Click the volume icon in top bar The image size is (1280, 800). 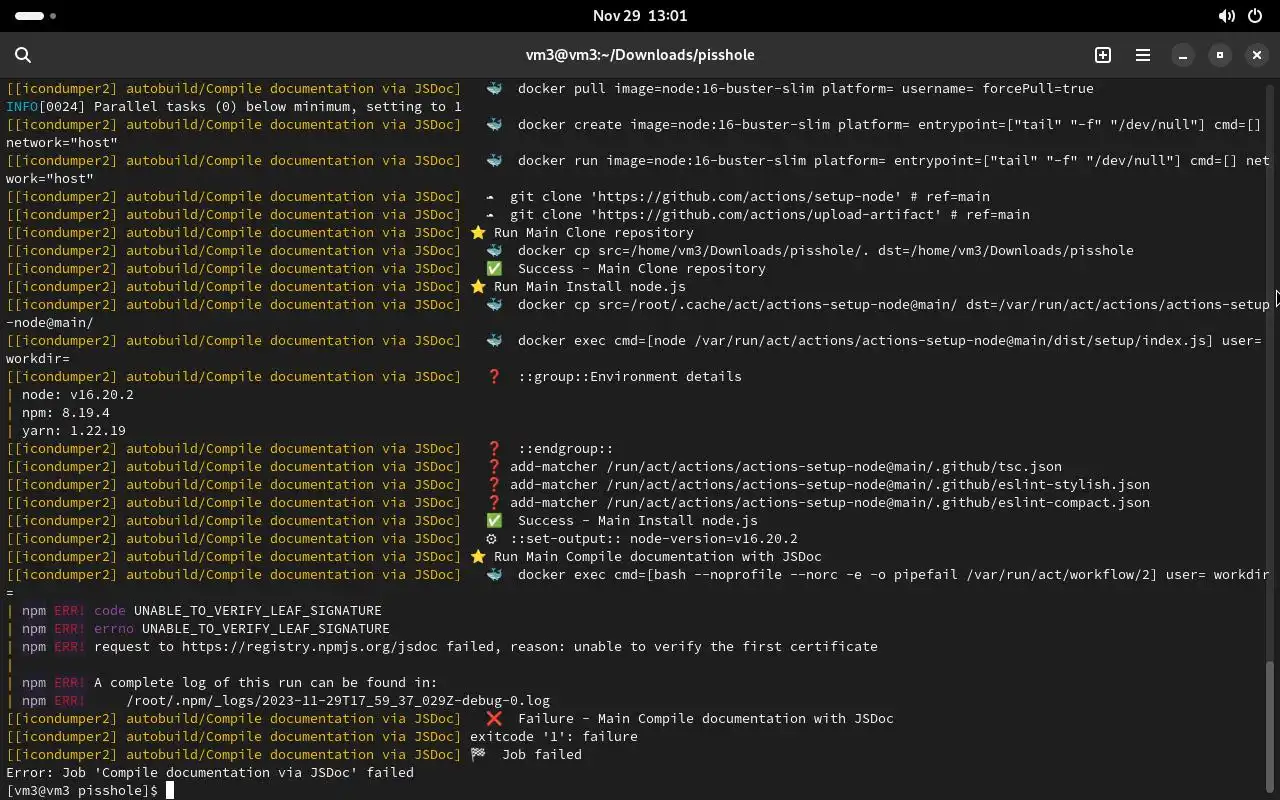click(x=1226, y=16)
